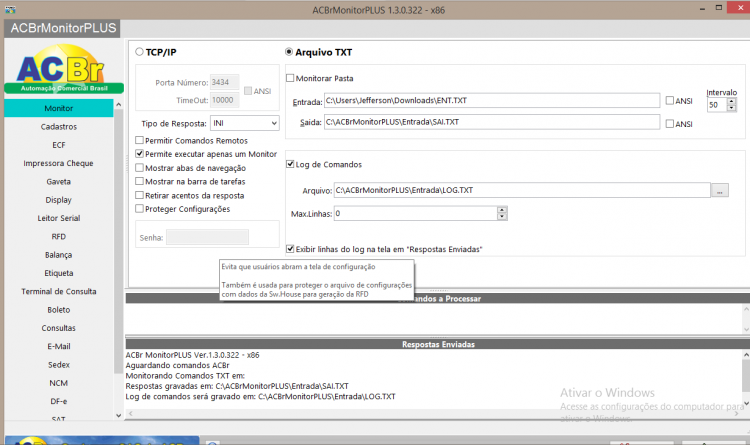Image resolution: width=750 pixels, height=445 pixels.
Task: Click scroll down arrow in Respostas Enviadas
Action: coord(746,403)
